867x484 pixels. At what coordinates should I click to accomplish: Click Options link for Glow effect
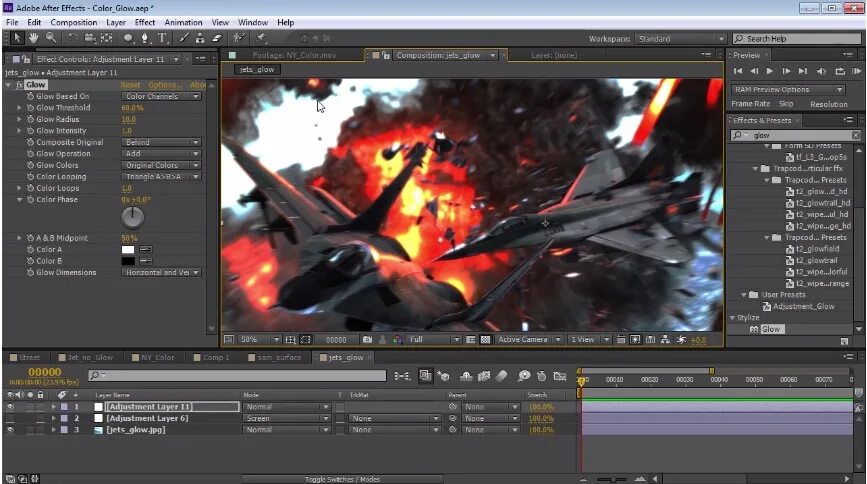(x=165, y=85)
